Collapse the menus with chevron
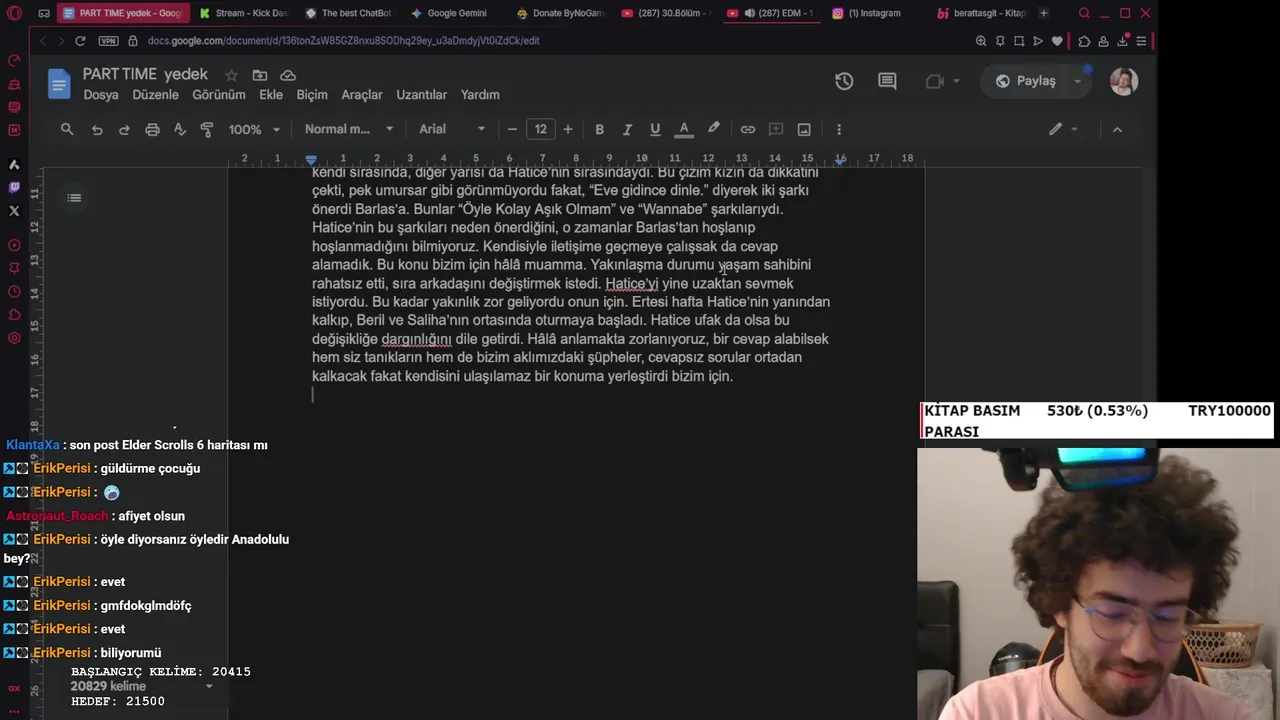Screen dimensions: 1280x720 point(1117,129)
